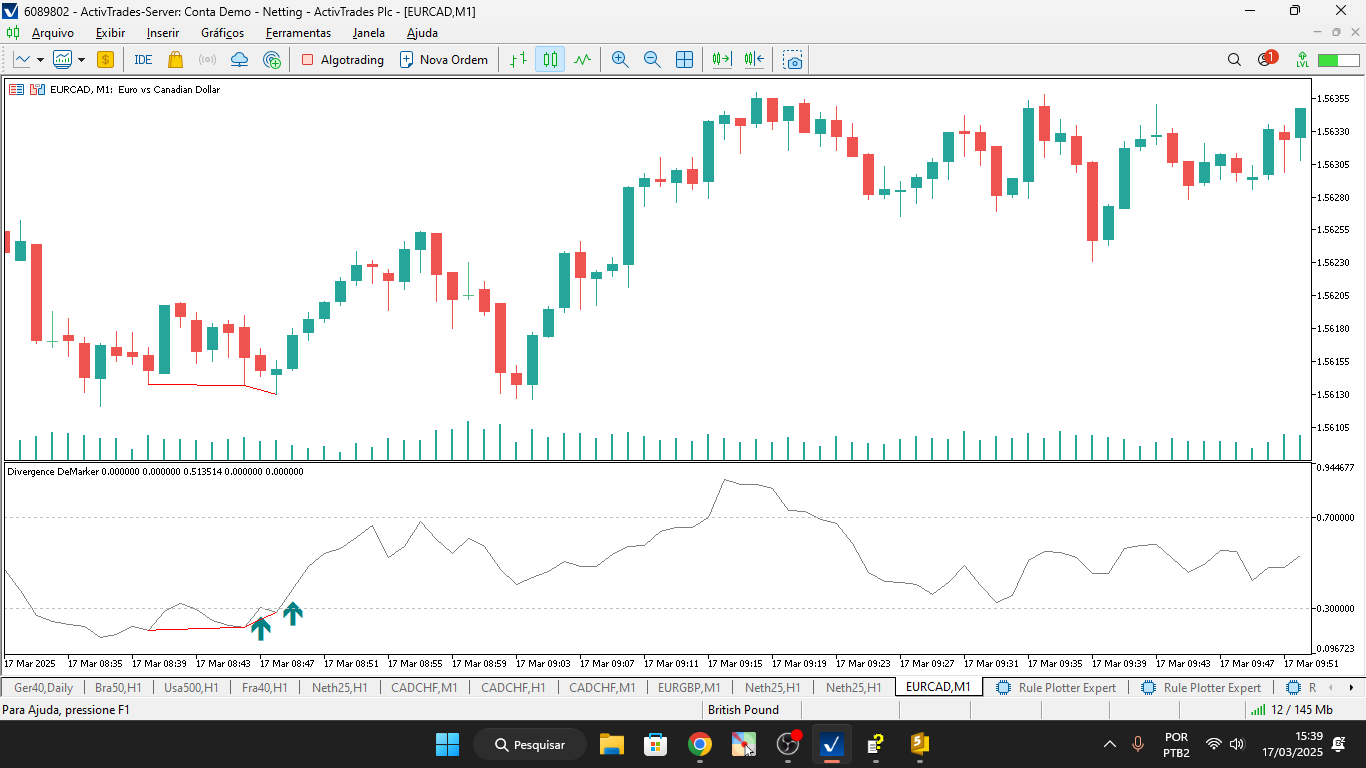This screenshot has width=1366, height=768.
Task: Zoom in on the chart
Action: [620, 59]
